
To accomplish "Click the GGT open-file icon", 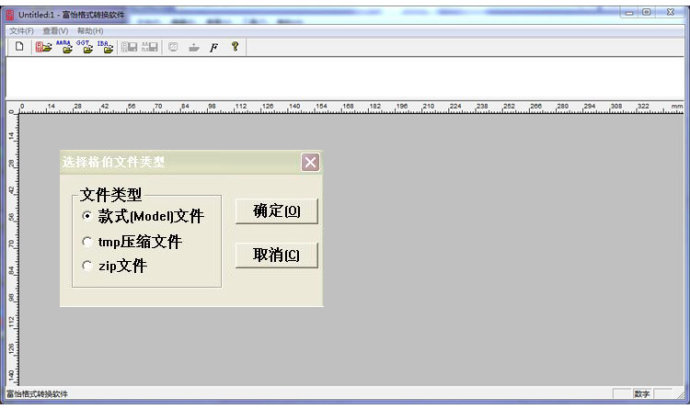I will (x=86, y=47).
